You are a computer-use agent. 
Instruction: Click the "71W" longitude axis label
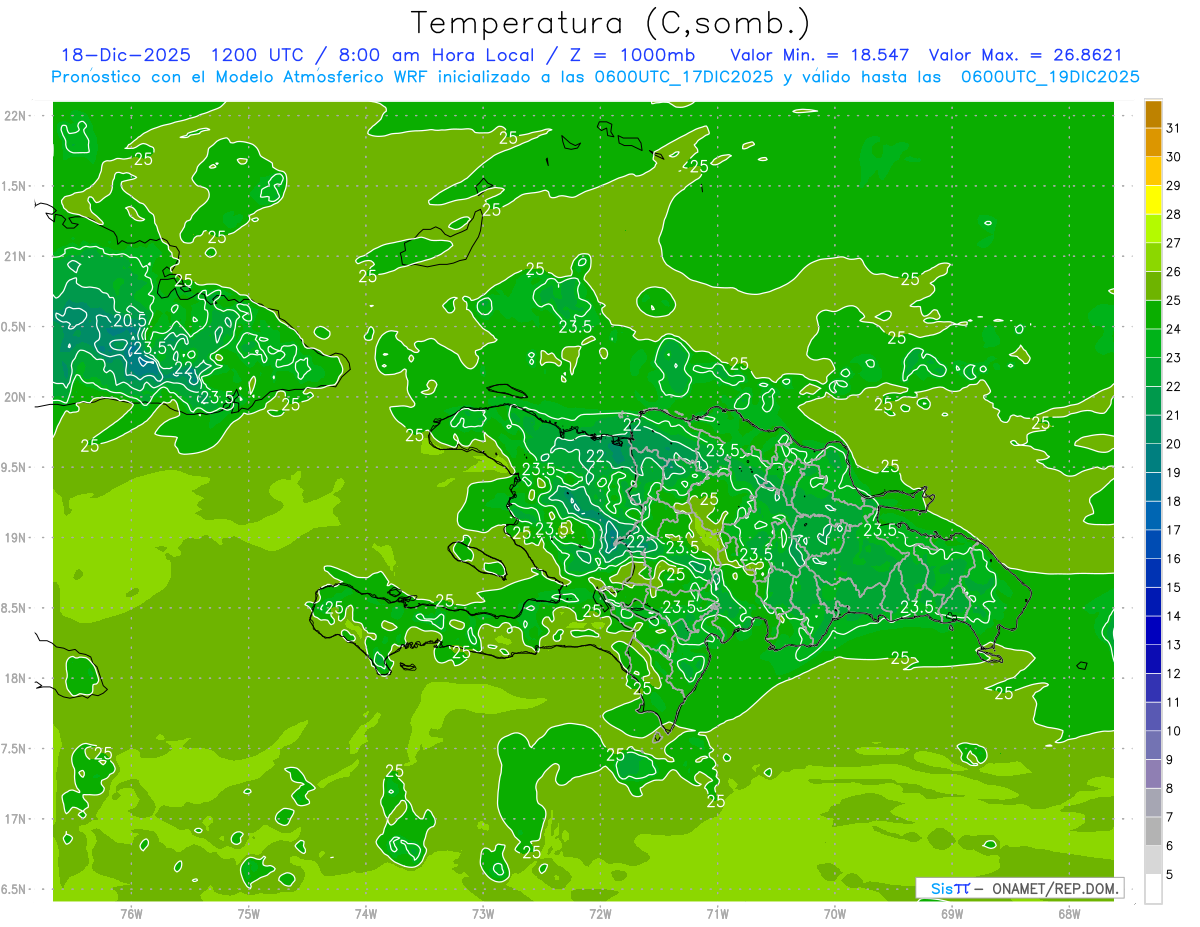(717, 913)
